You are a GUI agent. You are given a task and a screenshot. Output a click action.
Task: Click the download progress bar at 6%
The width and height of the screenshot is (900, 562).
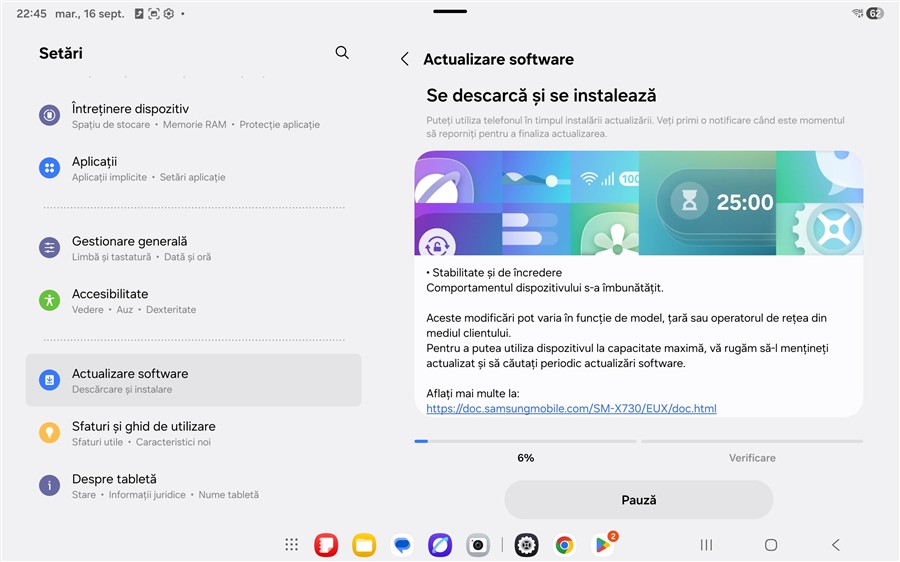525,441
